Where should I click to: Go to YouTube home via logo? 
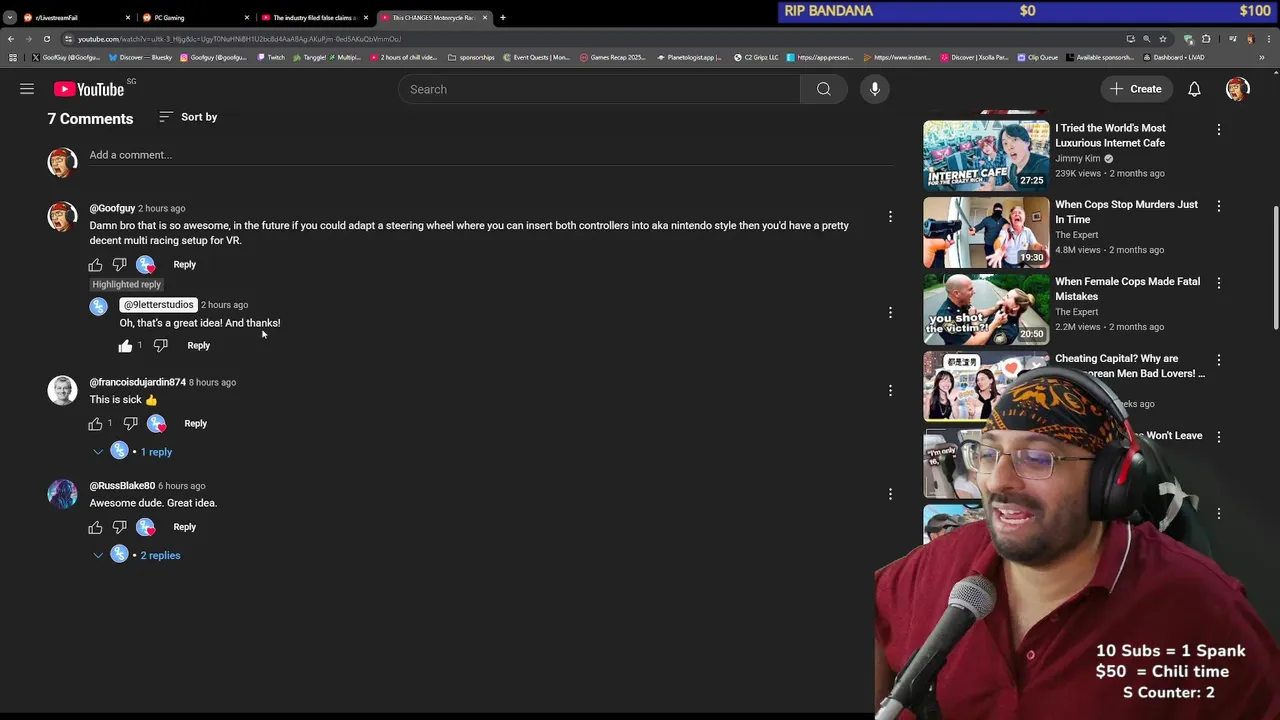[89, 89]
